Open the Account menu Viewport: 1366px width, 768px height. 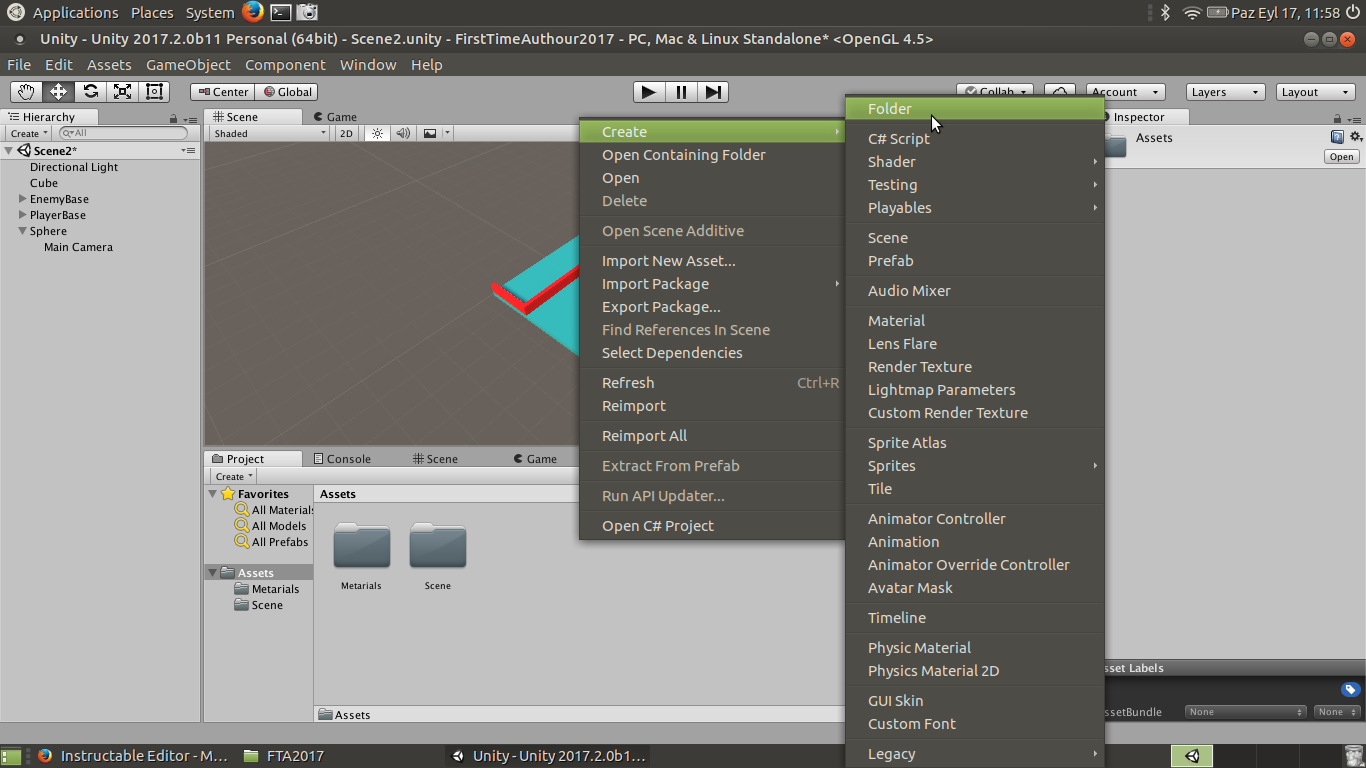click(1125, 91)
